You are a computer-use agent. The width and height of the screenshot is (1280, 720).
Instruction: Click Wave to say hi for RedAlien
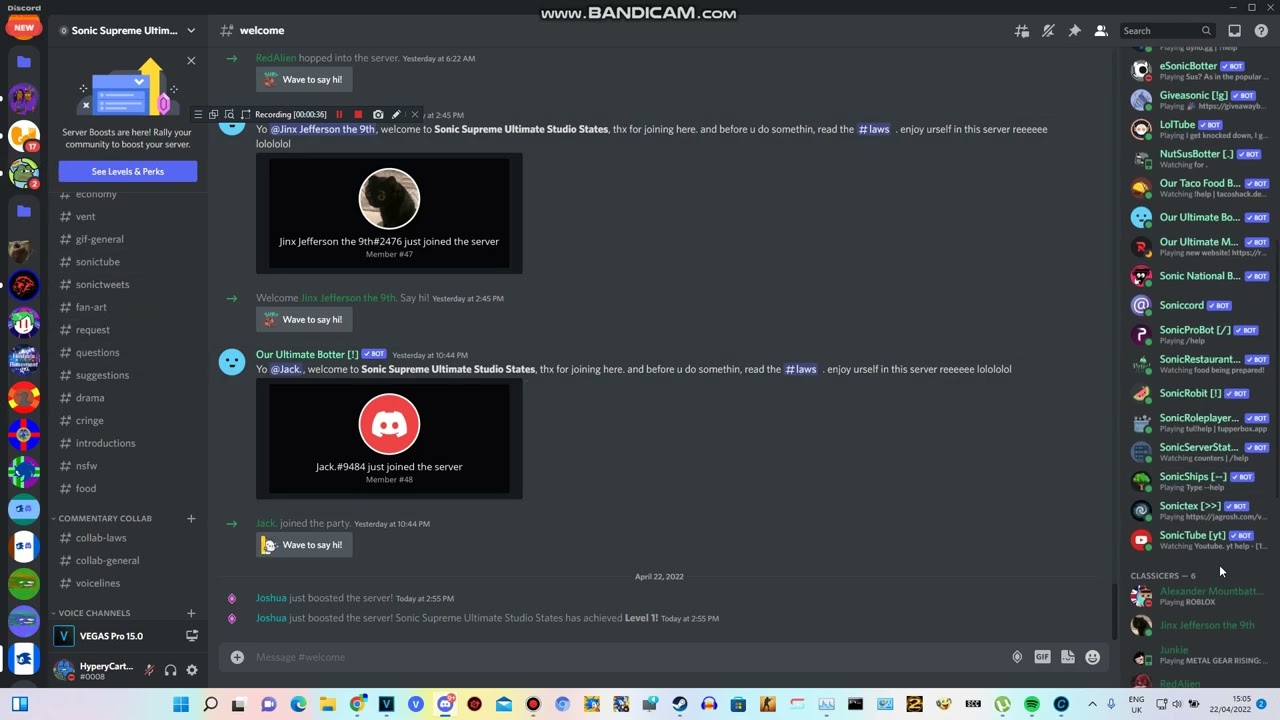304,80
